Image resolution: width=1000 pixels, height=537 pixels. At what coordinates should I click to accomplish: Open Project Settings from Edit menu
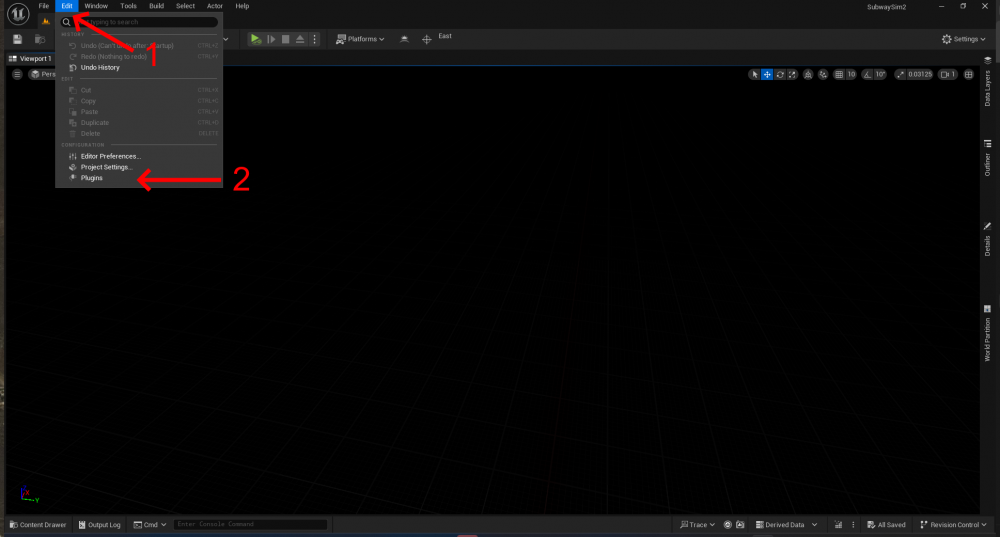[x=106, y=167]
